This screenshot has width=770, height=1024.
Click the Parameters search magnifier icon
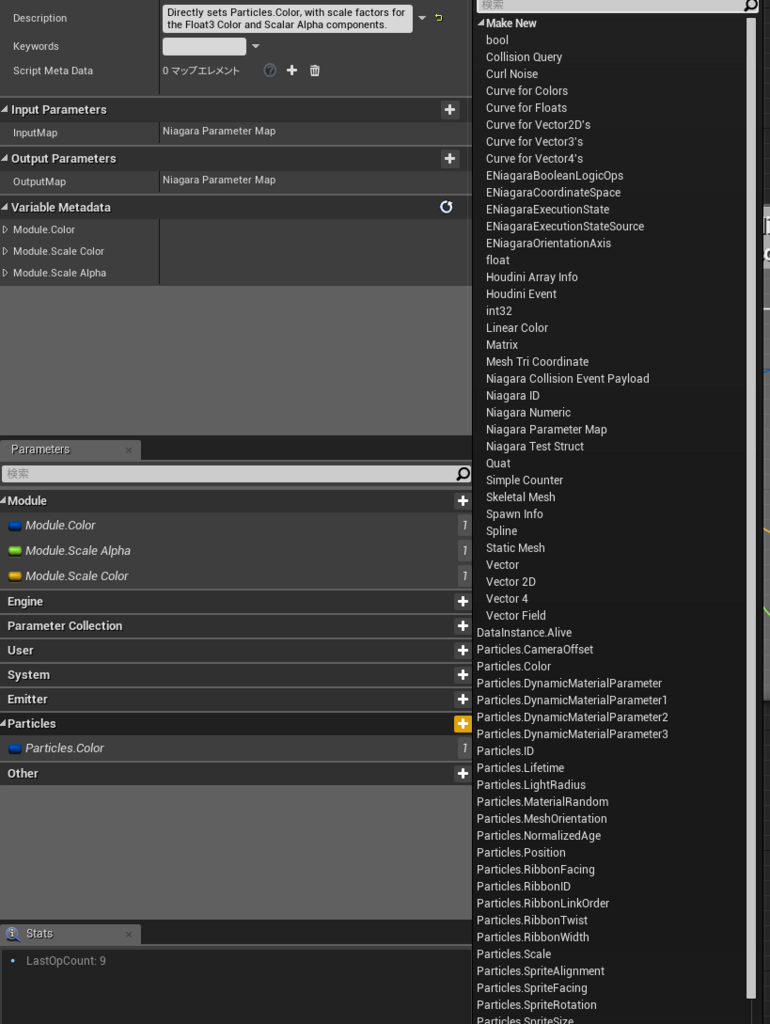[x=463, y=473]
